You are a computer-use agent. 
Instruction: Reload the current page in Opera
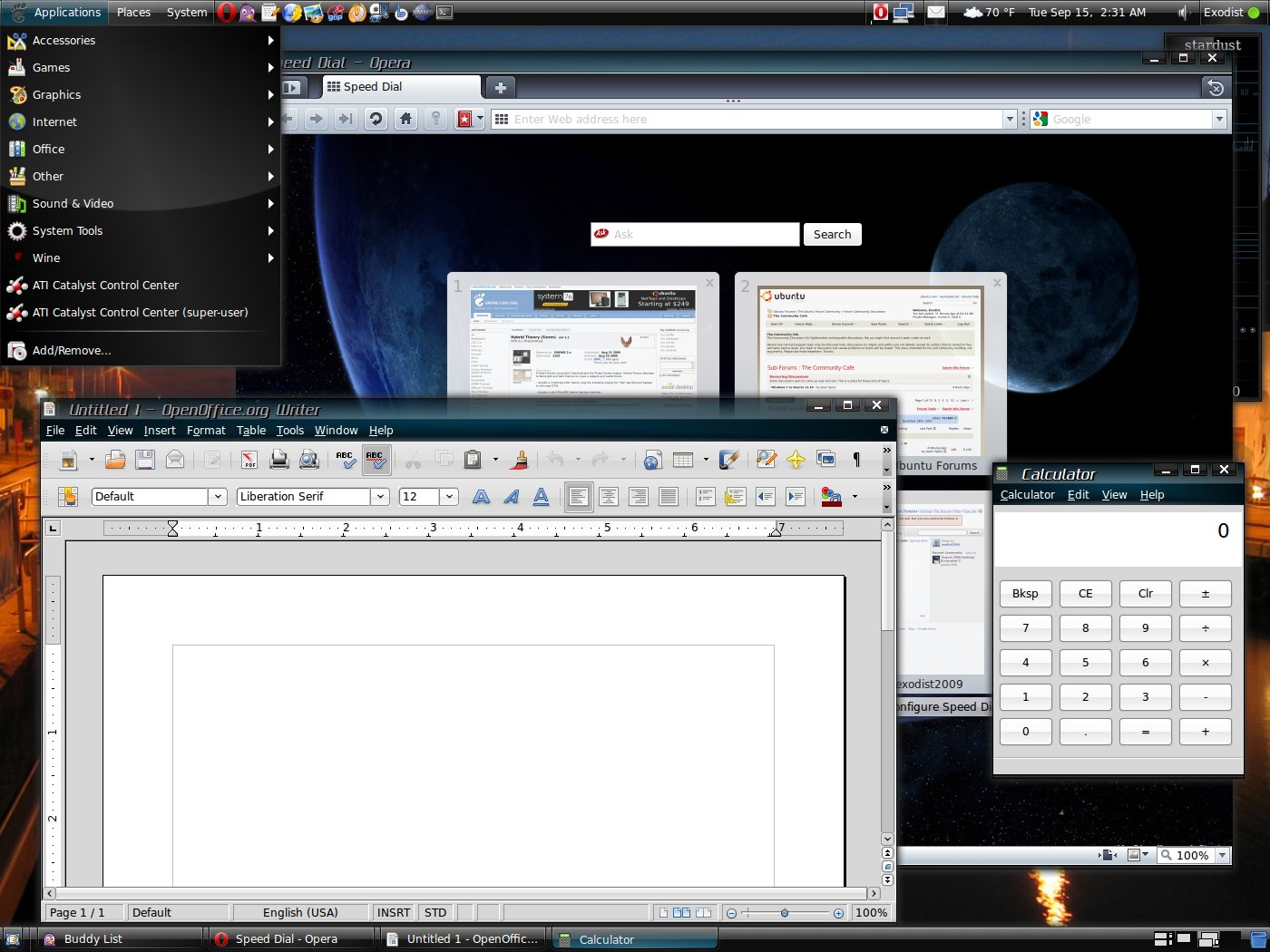pyautogui.click(x=376, y=119)
